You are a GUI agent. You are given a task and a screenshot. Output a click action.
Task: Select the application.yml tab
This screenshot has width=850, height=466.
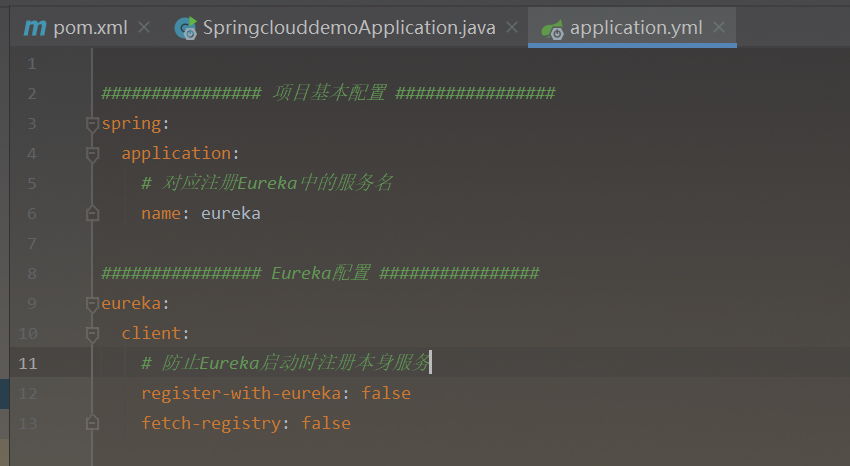(632, 28)
